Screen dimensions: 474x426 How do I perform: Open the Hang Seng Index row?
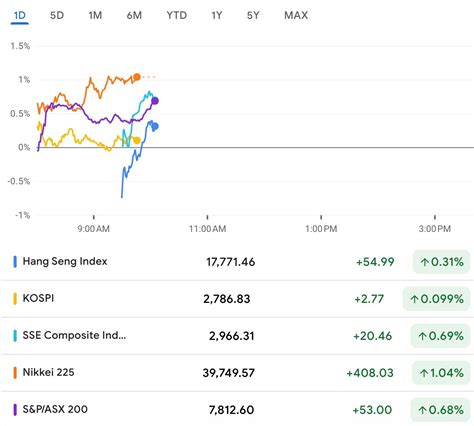[237, 262]
